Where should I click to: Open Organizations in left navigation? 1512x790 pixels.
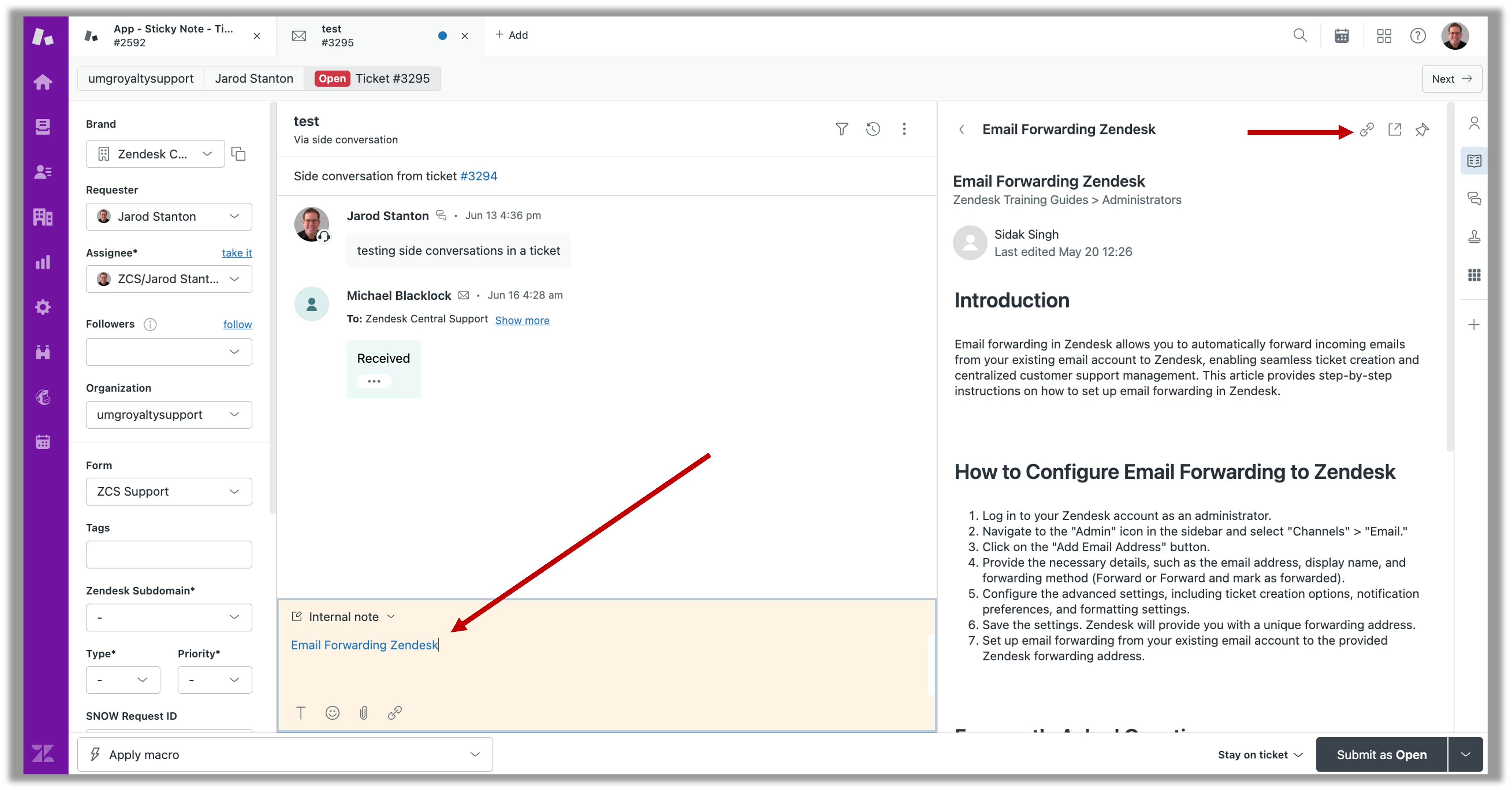(x=42, y=217)
